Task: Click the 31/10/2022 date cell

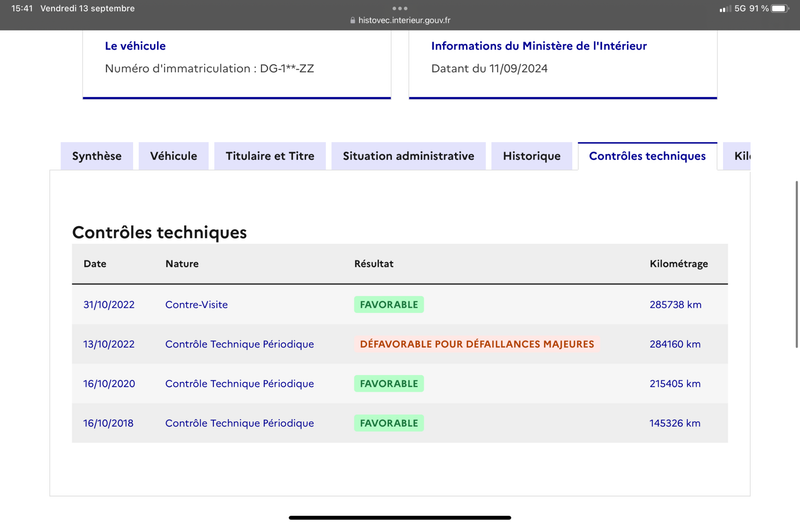Action: coord(109,305)
